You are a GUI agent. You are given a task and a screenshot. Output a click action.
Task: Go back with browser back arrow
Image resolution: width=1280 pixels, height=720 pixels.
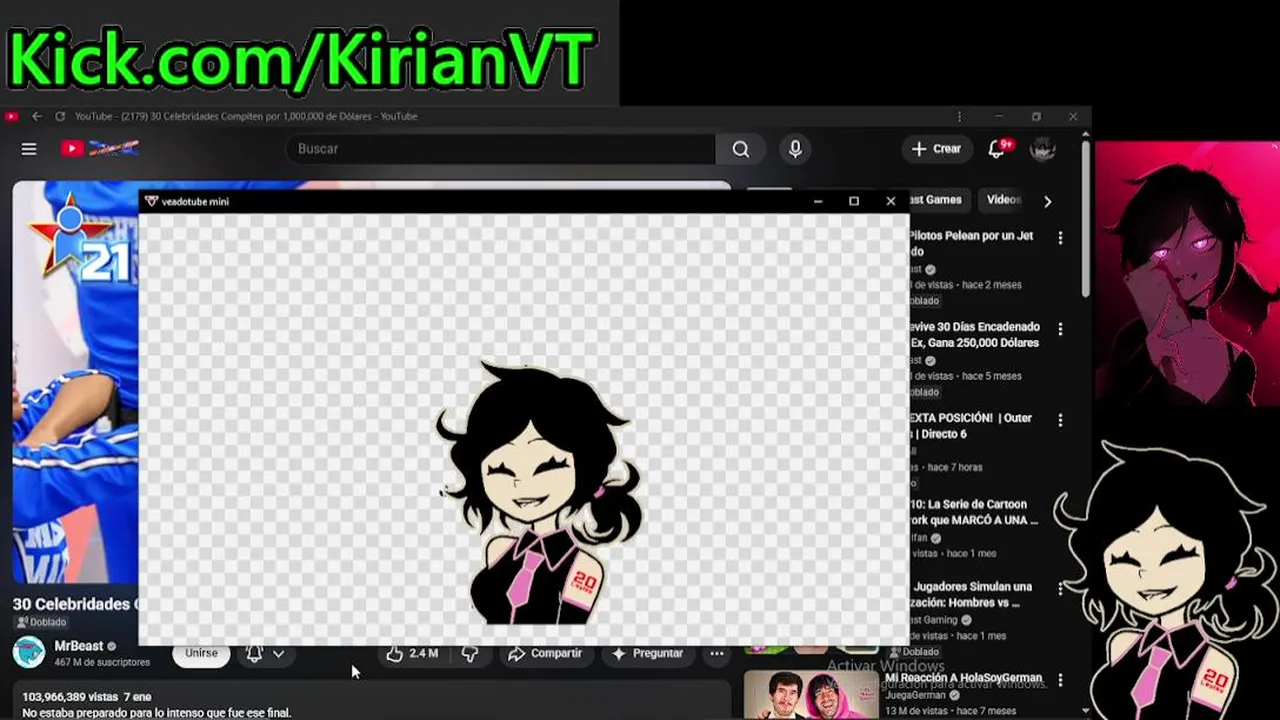[37, 116]
